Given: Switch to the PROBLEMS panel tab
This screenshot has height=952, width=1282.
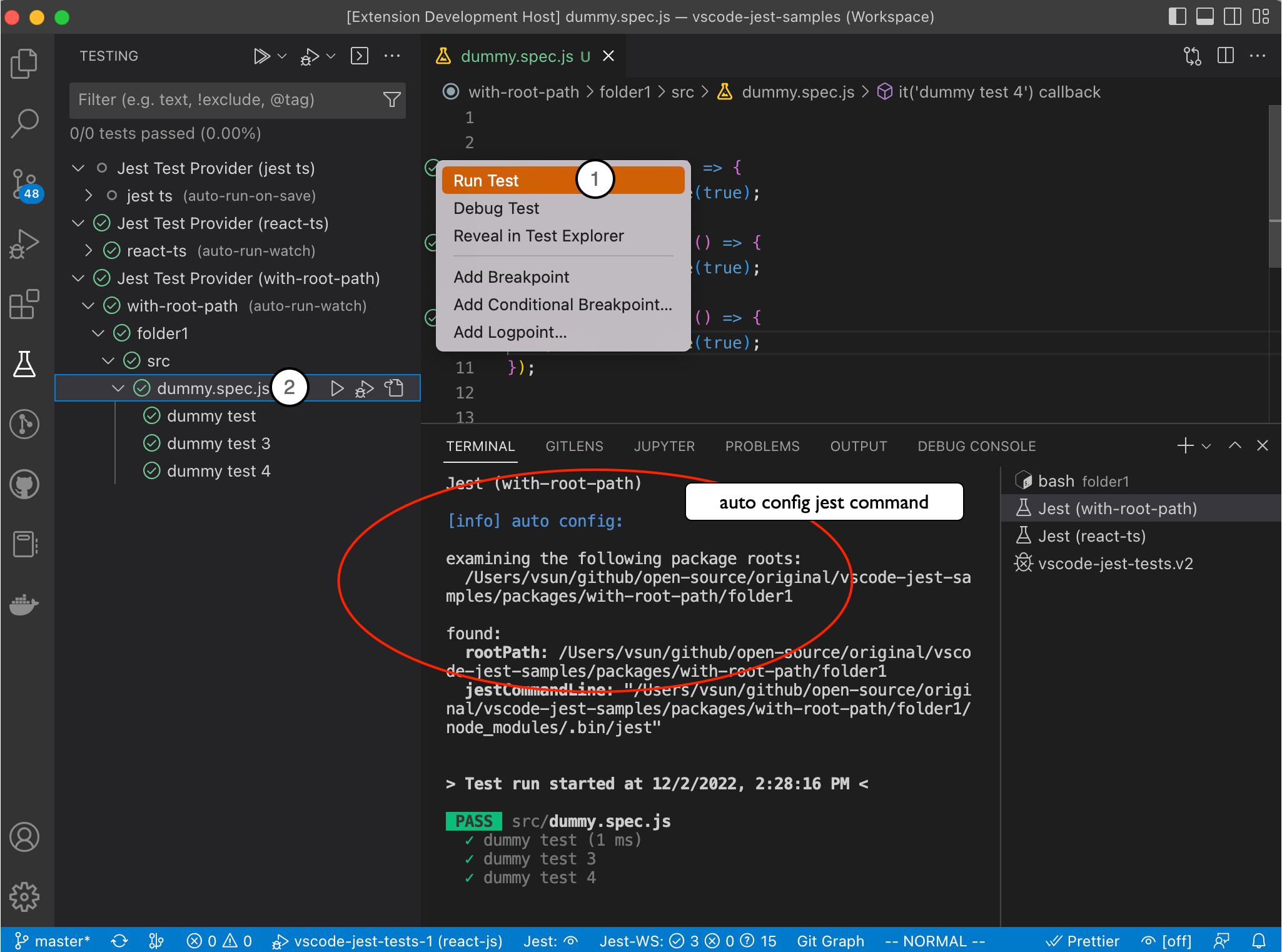Looking at the screenshot, I should click(762, 446).
